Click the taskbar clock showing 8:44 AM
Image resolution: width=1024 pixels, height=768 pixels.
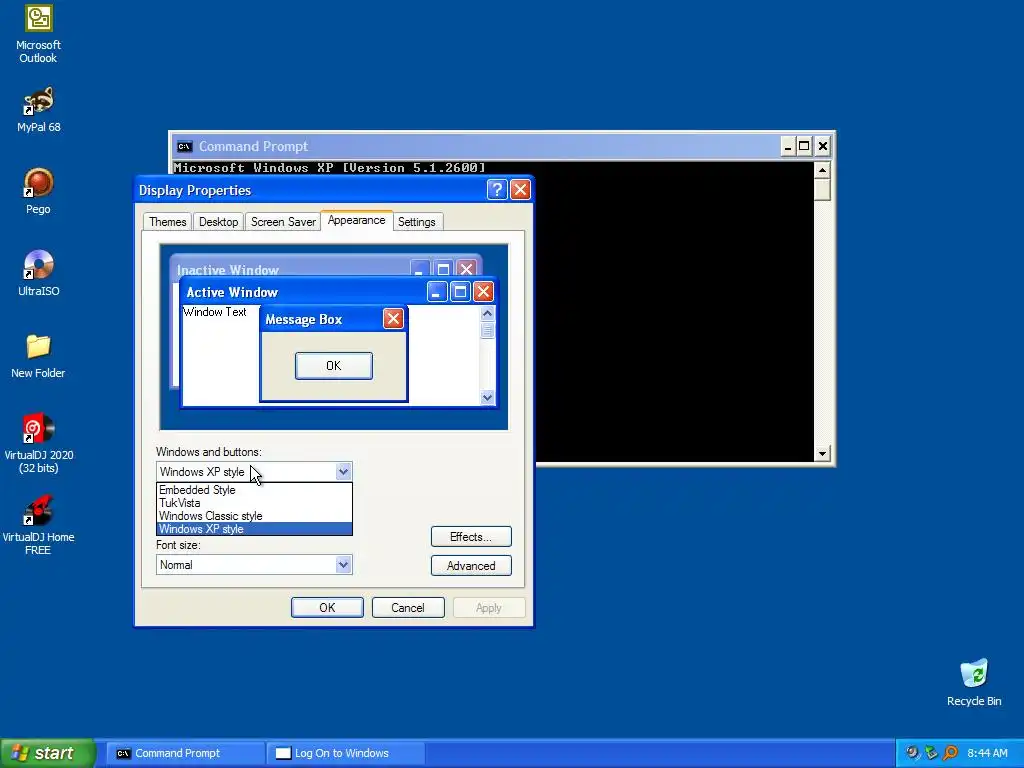click(987, 753)
